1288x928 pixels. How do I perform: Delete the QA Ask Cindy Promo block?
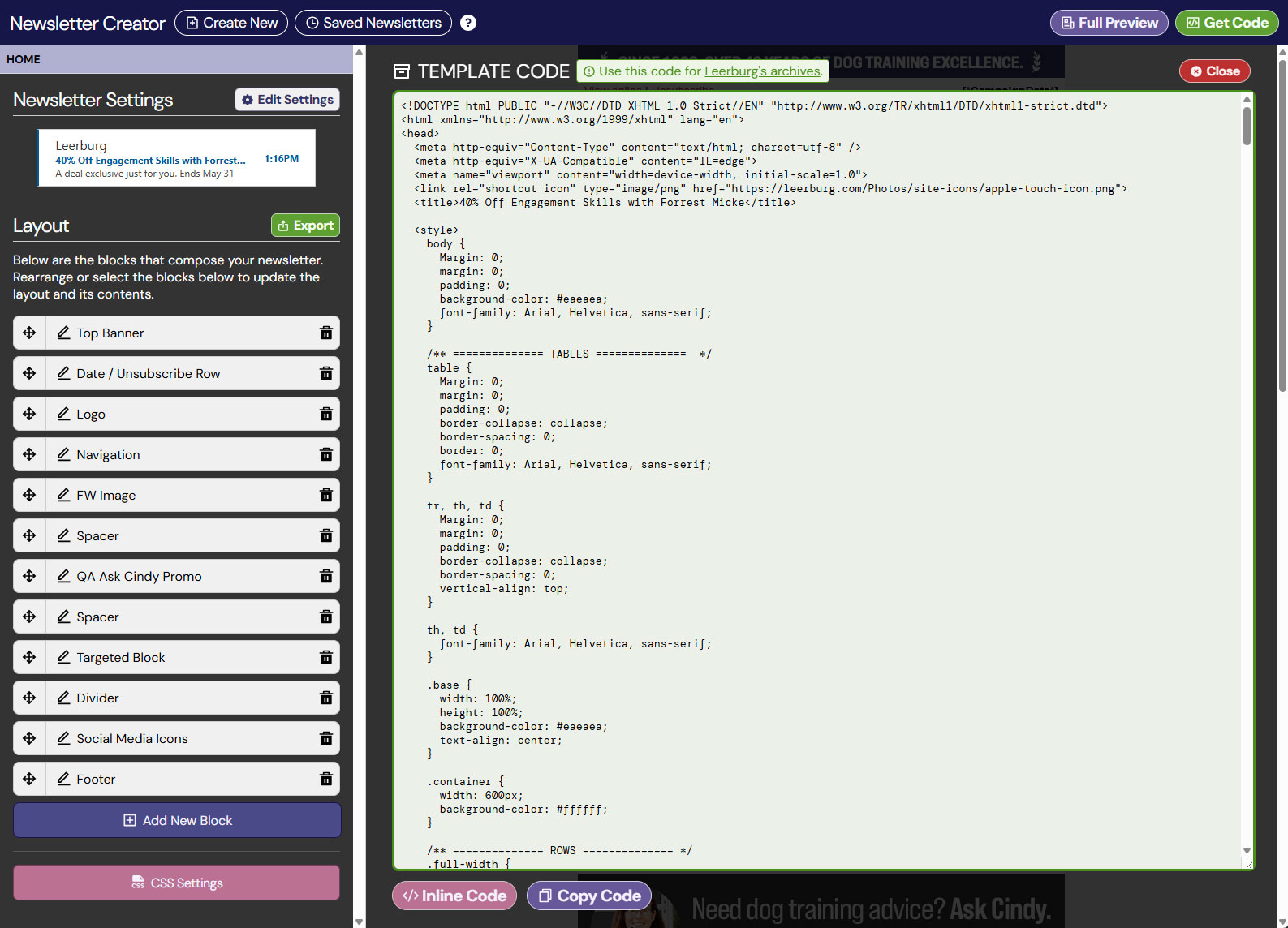coord(326,576)
